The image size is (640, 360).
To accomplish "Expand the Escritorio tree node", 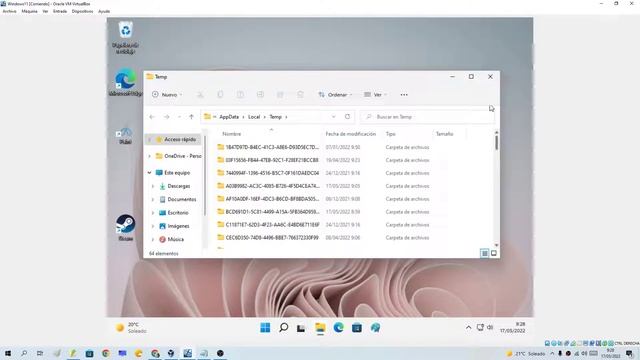I will 153,213.
